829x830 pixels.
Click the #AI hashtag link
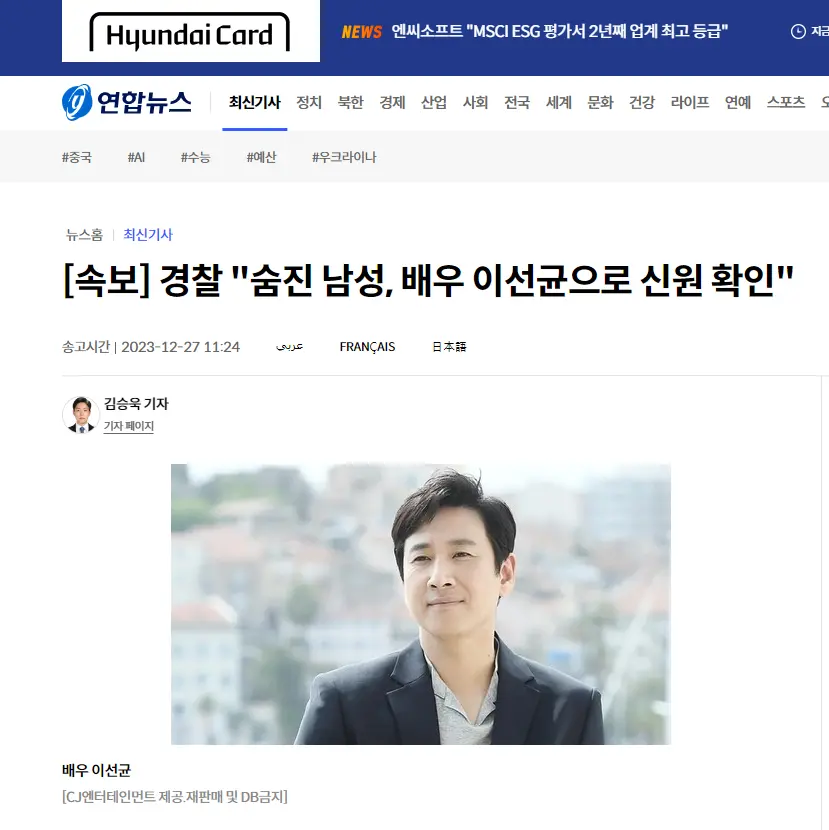[x=136, y=157]
